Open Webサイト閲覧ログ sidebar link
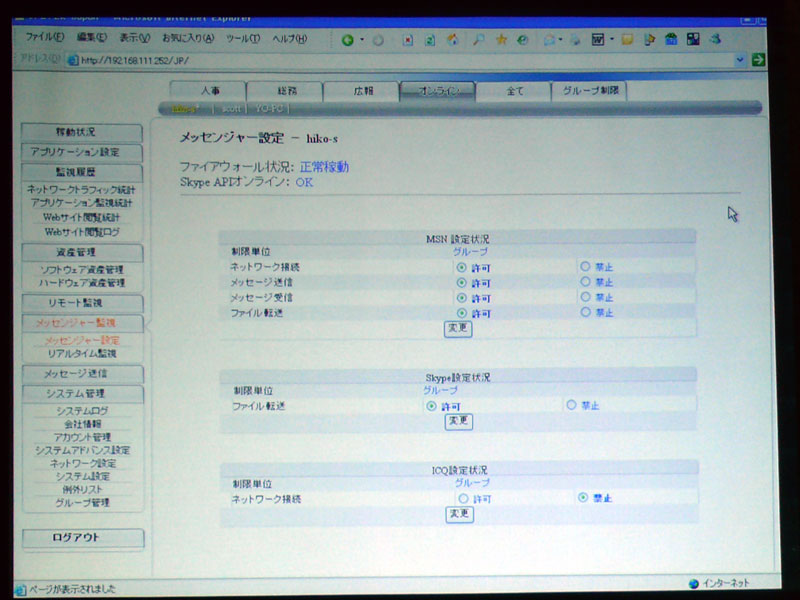 pyautogui.click(x=82, y=232)
